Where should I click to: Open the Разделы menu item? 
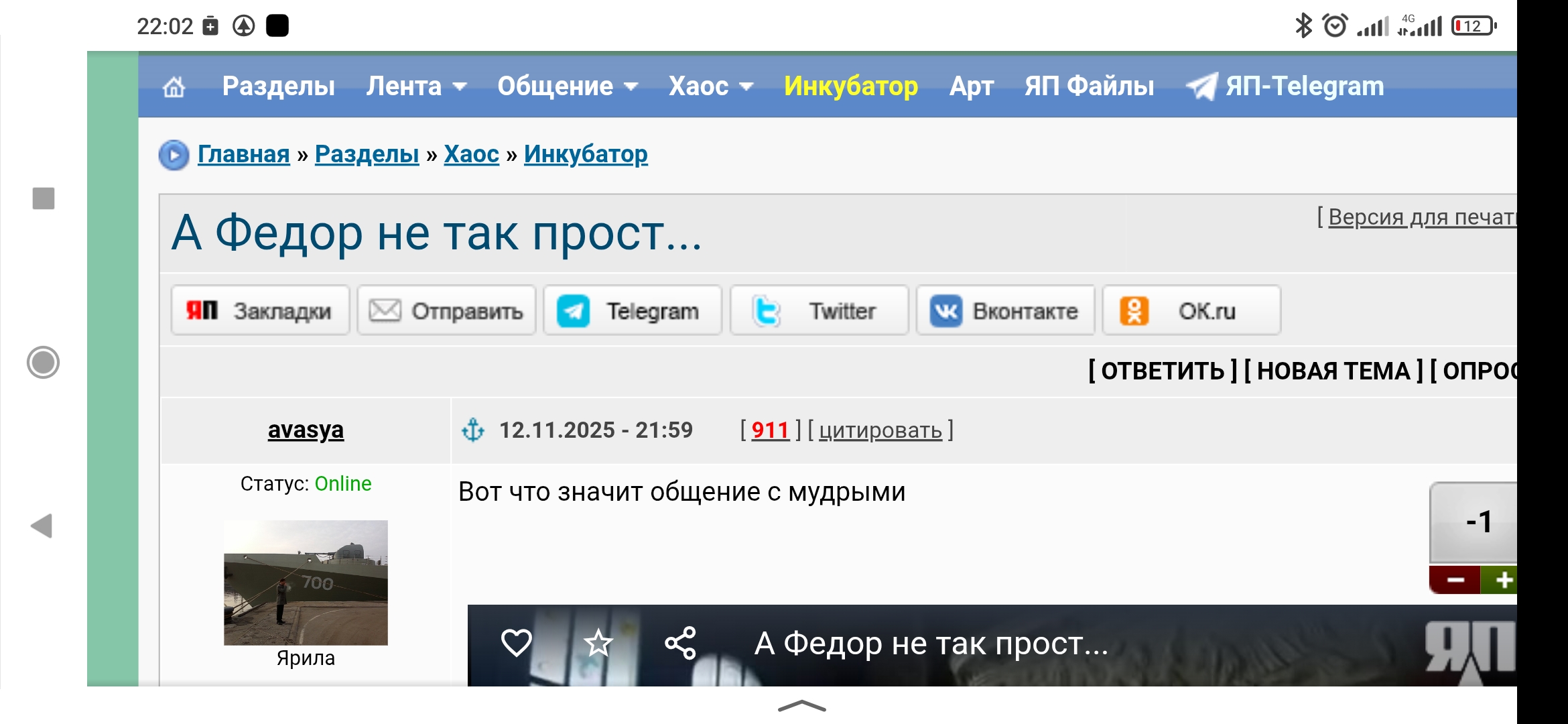(x=278, y=86)
